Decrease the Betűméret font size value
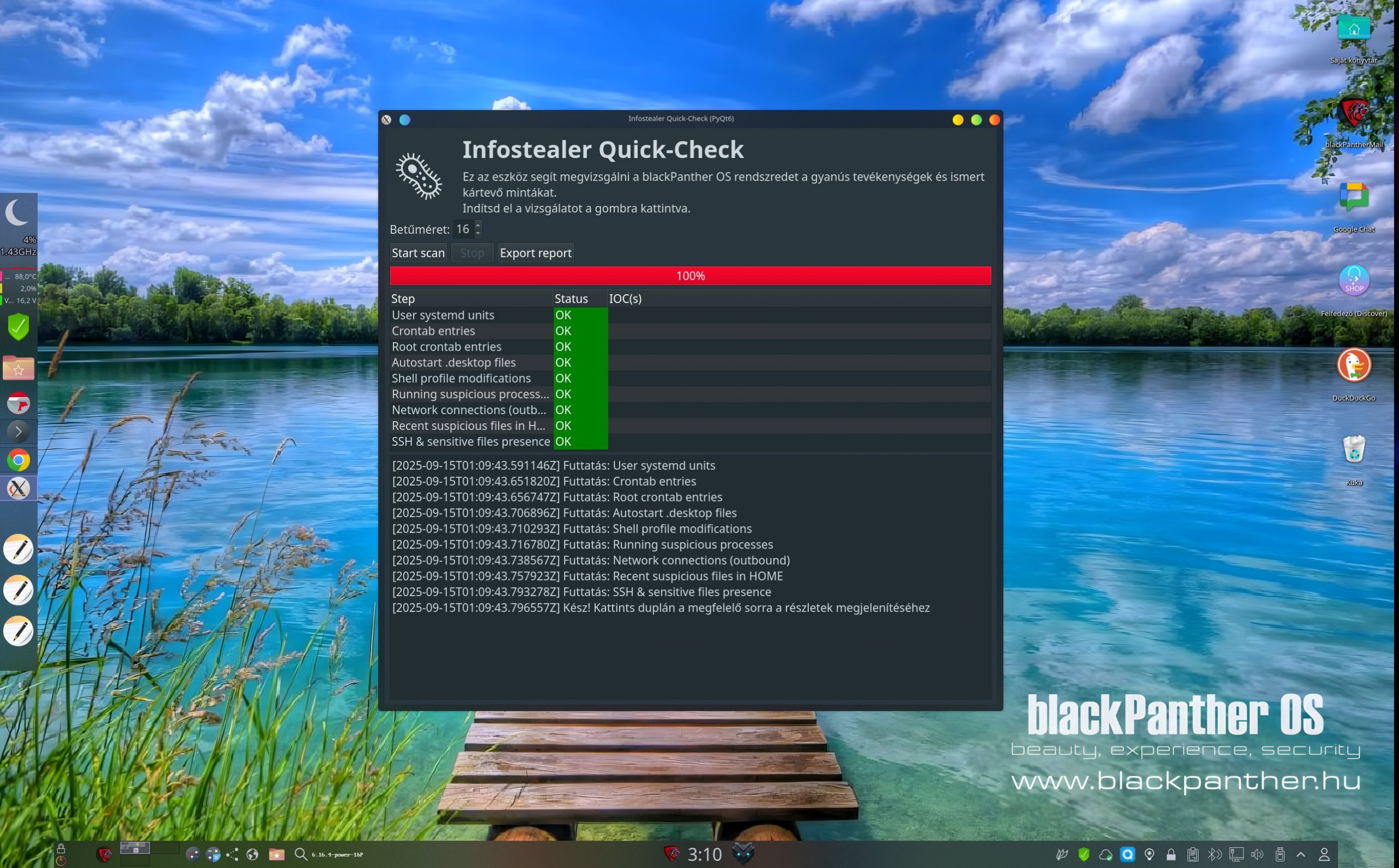This screenshot has width=1399, height=868. pyautogui.click(x=478, y=233)
